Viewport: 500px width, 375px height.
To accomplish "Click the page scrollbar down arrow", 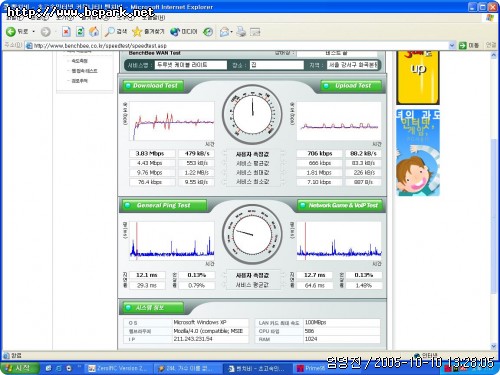I will click(494, 346).
